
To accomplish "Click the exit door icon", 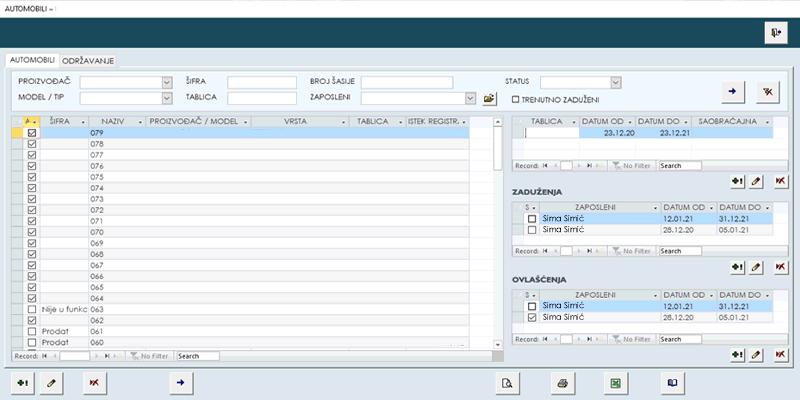I will (x=777, y=33).
